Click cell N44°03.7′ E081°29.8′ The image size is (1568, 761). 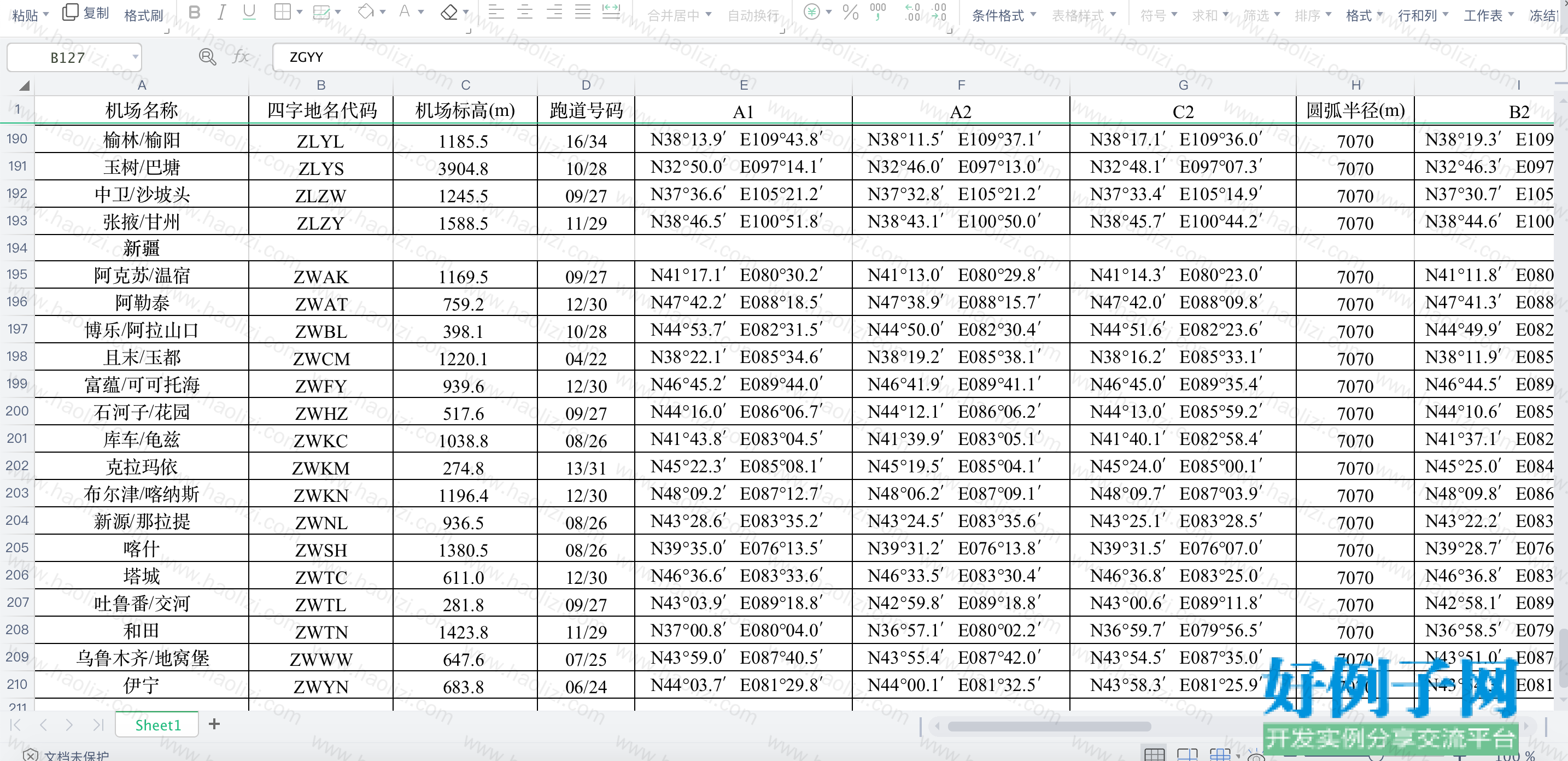click(x=743, y=686)
